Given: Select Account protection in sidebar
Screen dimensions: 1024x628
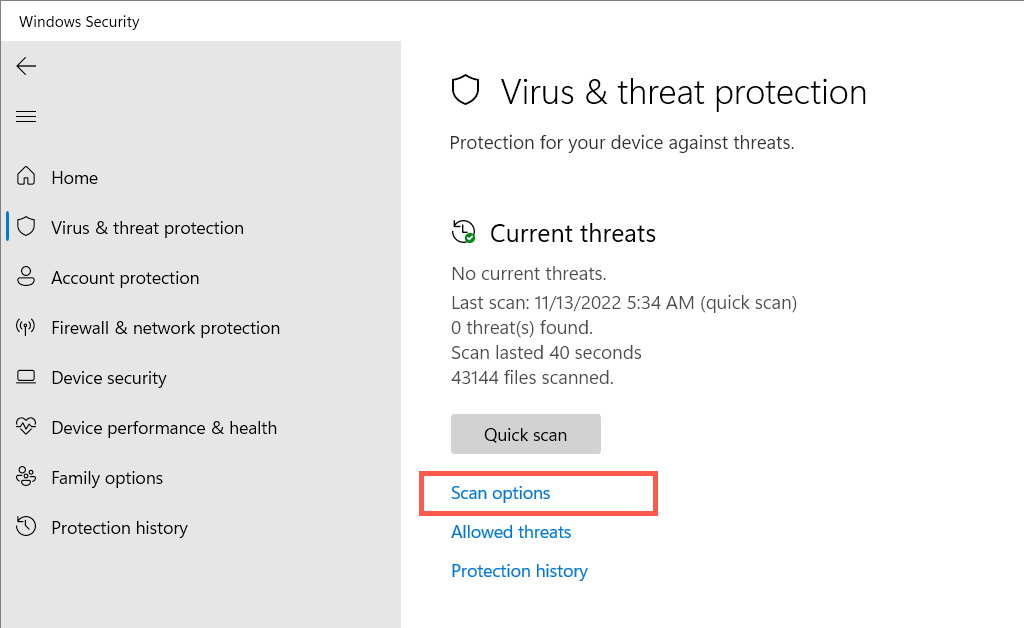Looking at the screenshot, I should point(125,278).
